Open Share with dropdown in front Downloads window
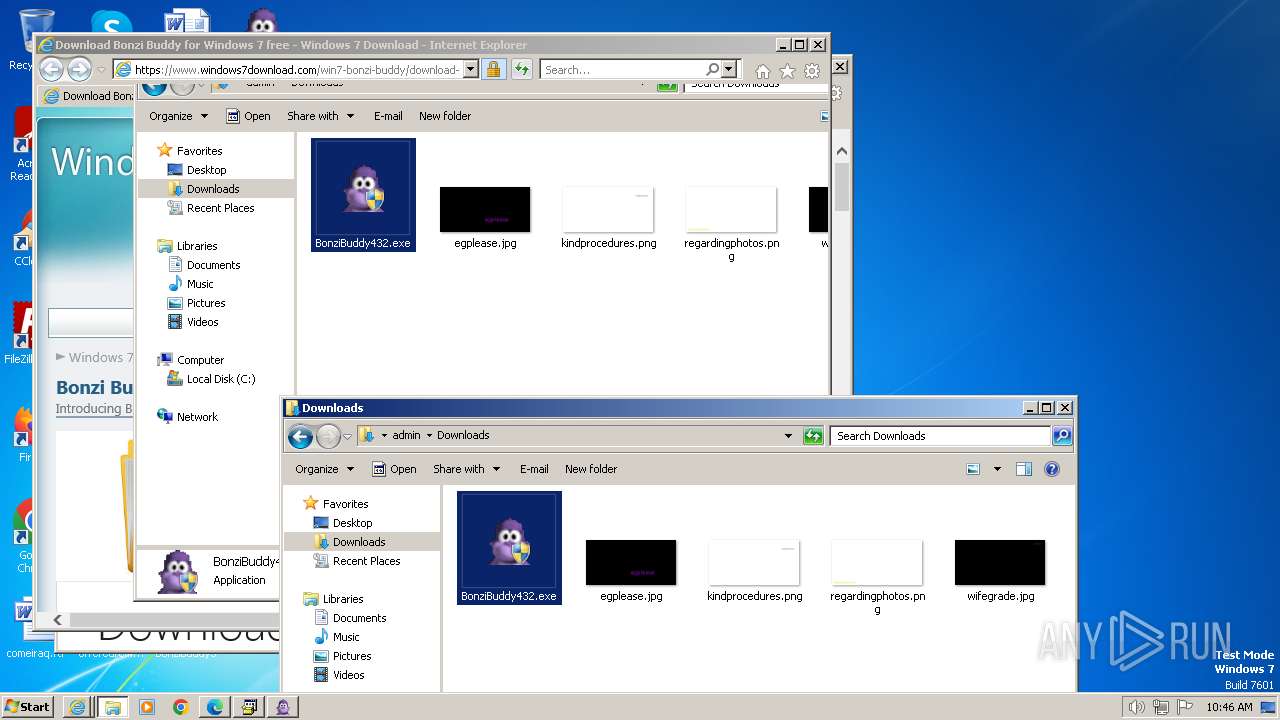Screen dimensions: 1280x720 coord(466,469)
